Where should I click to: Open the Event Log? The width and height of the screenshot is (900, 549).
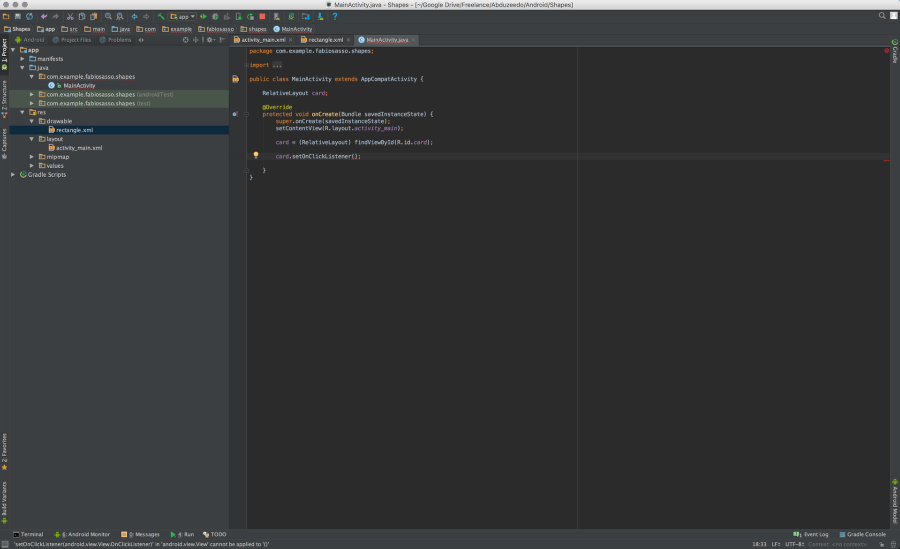point(810,534)
